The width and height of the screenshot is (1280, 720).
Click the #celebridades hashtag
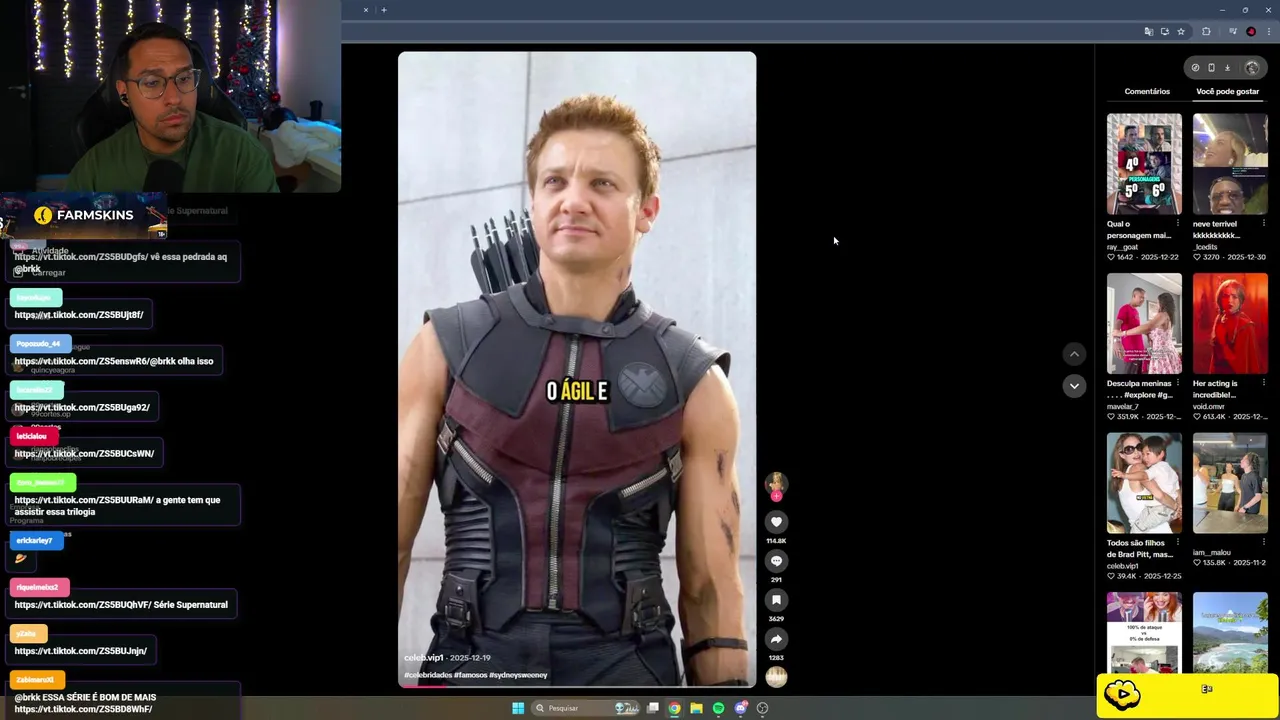tap(427, 675)
